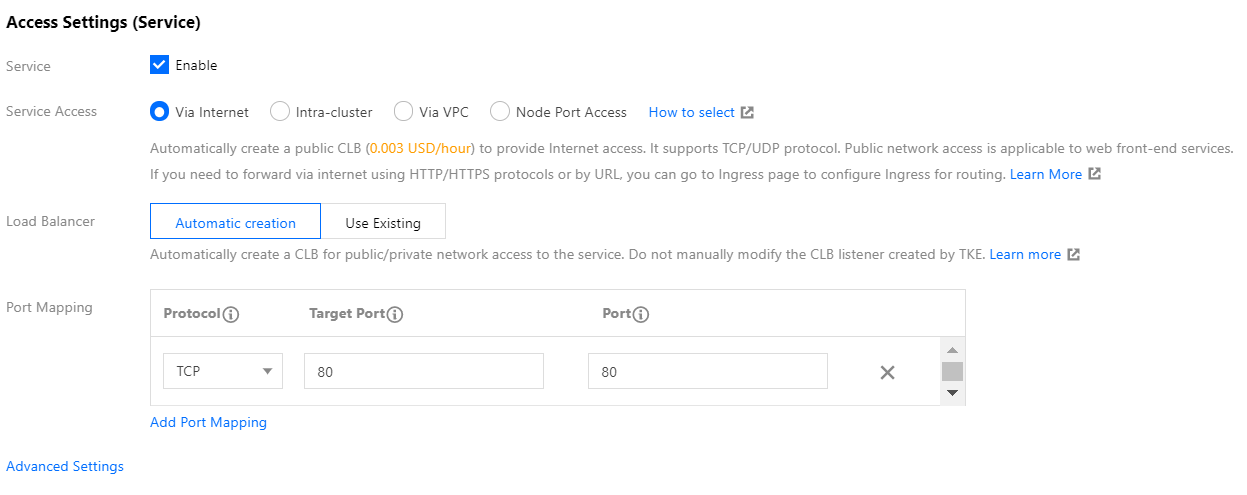Image resolution: width=1247 pixels, height=495 pixels.
Task: Click the Port column info icon
Action: tap(641, 314)
